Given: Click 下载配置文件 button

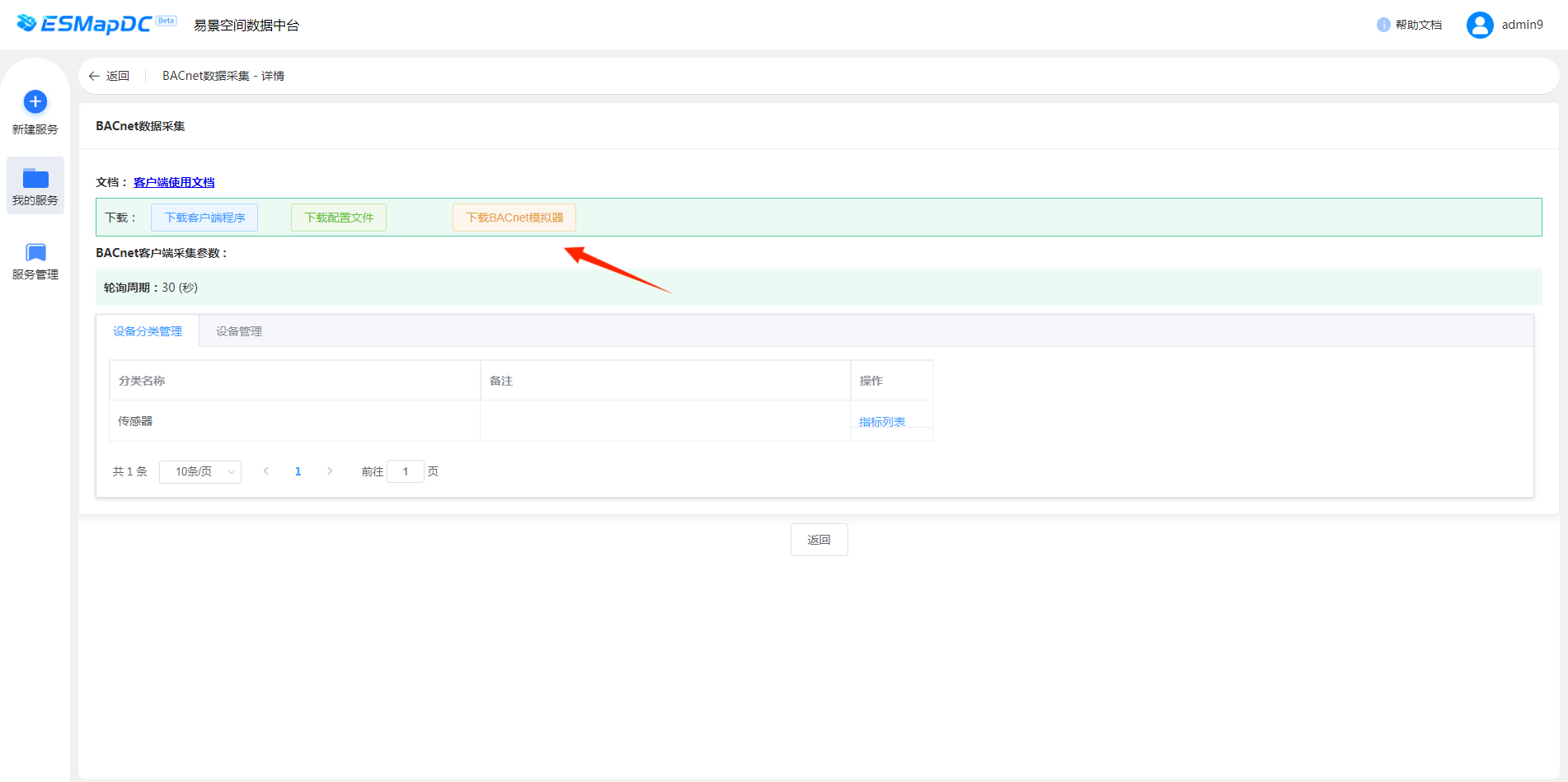Looking at the screenshot, I should pyautogui.click(x=339, y=218).
